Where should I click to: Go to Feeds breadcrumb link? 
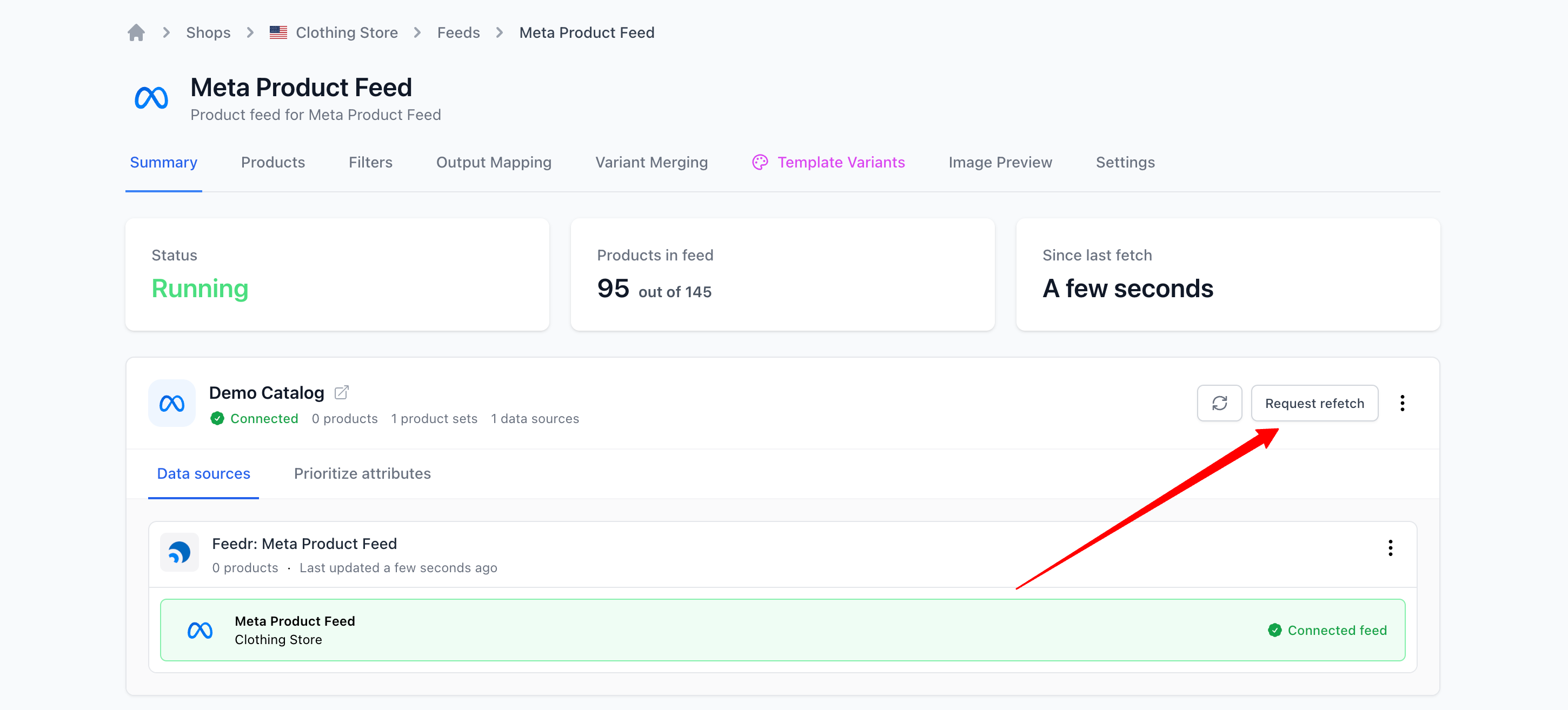pos(459,32)
